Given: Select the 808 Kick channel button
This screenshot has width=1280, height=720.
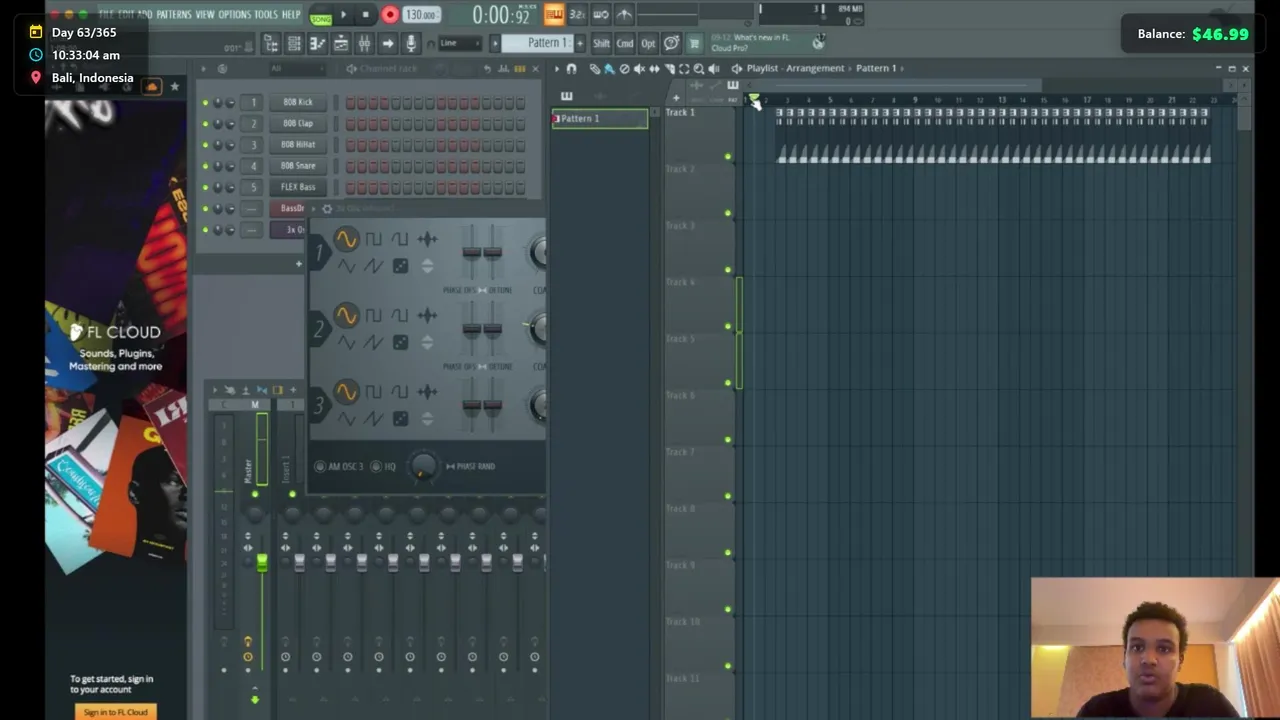Looking at the screenshot, I should click(297, 102).
